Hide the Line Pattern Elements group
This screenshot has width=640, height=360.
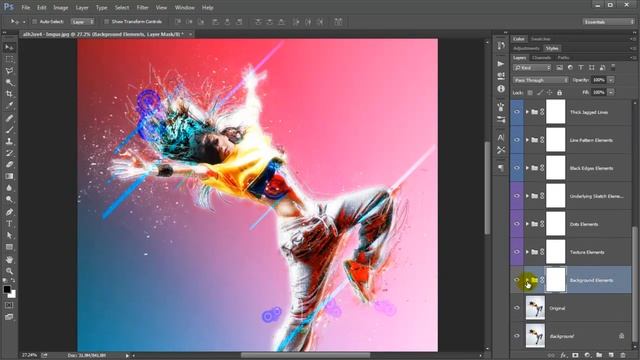[x=517, y=140]
